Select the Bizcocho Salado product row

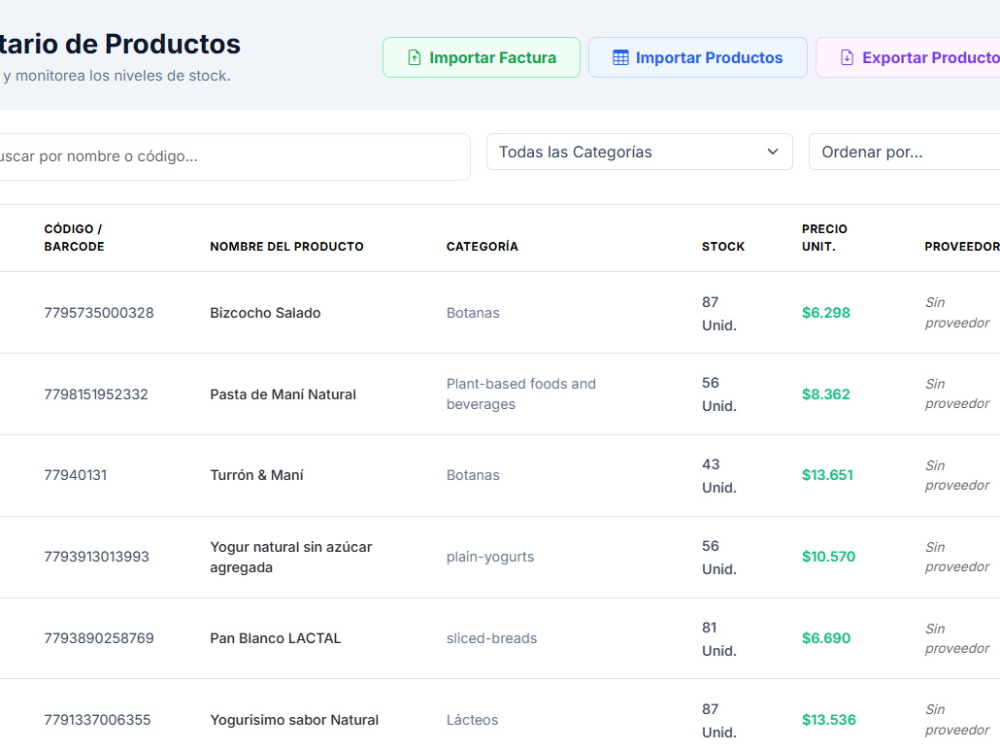click(x=500, y=312)
